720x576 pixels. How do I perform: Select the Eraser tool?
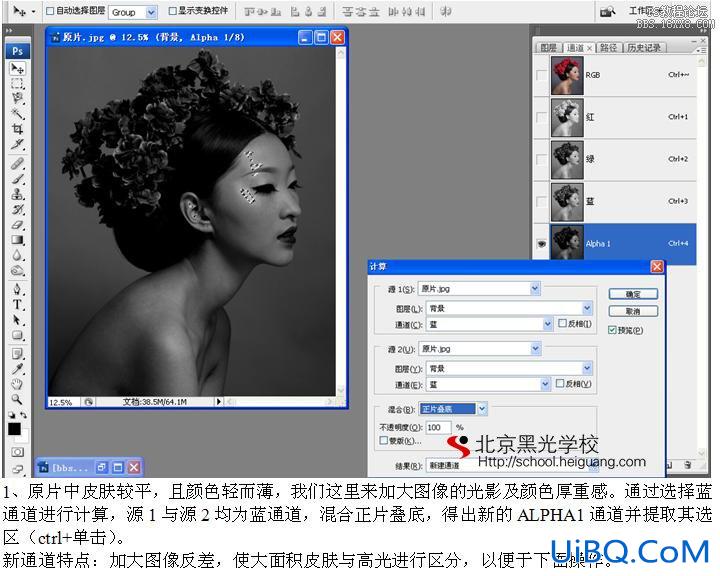coord(17,225)
